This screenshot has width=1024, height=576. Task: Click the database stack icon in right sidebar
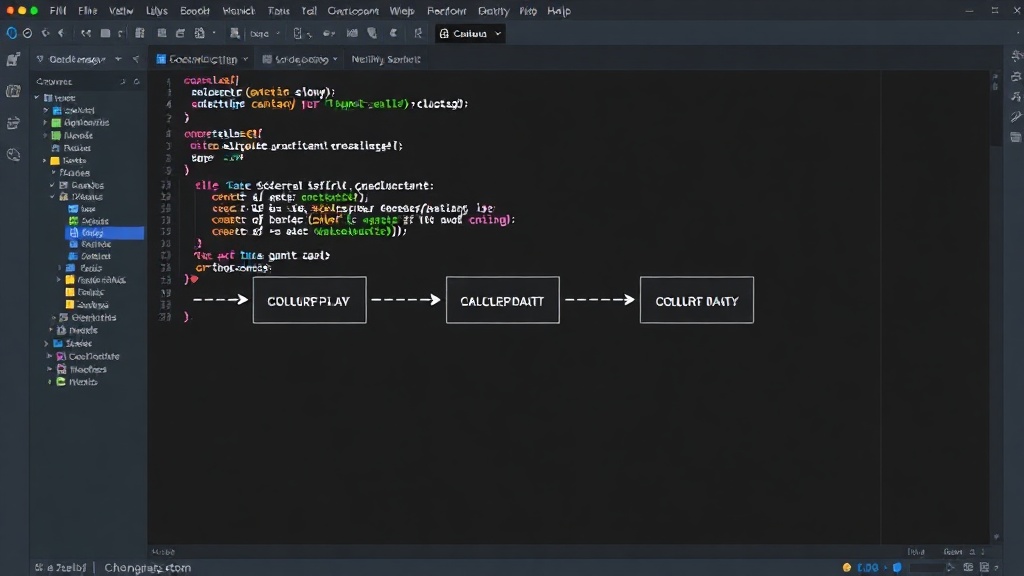point(1016,137)
